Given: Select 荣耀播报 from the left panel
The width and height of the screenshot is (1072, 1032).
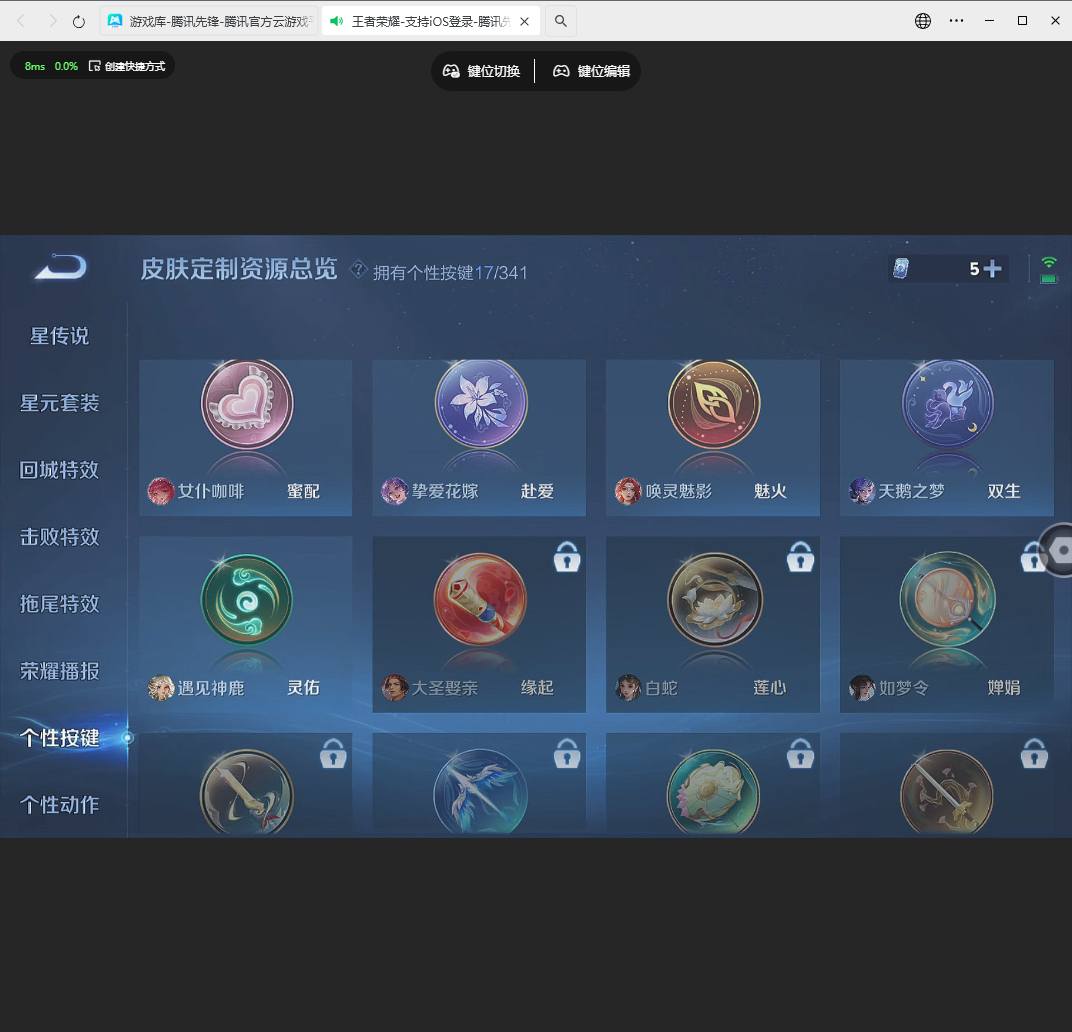Looking at the screenshot, I should point(60,671).
